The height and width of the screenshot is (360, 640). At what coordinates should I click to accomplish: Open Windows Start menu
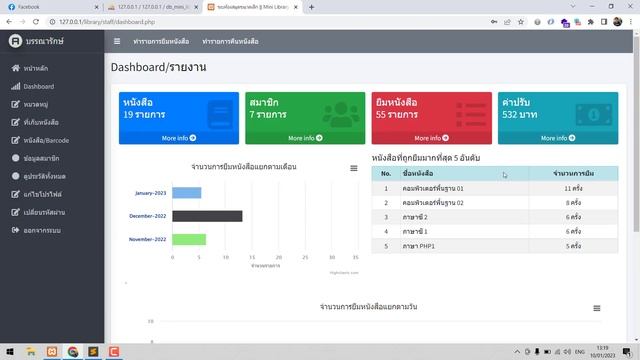10,351
